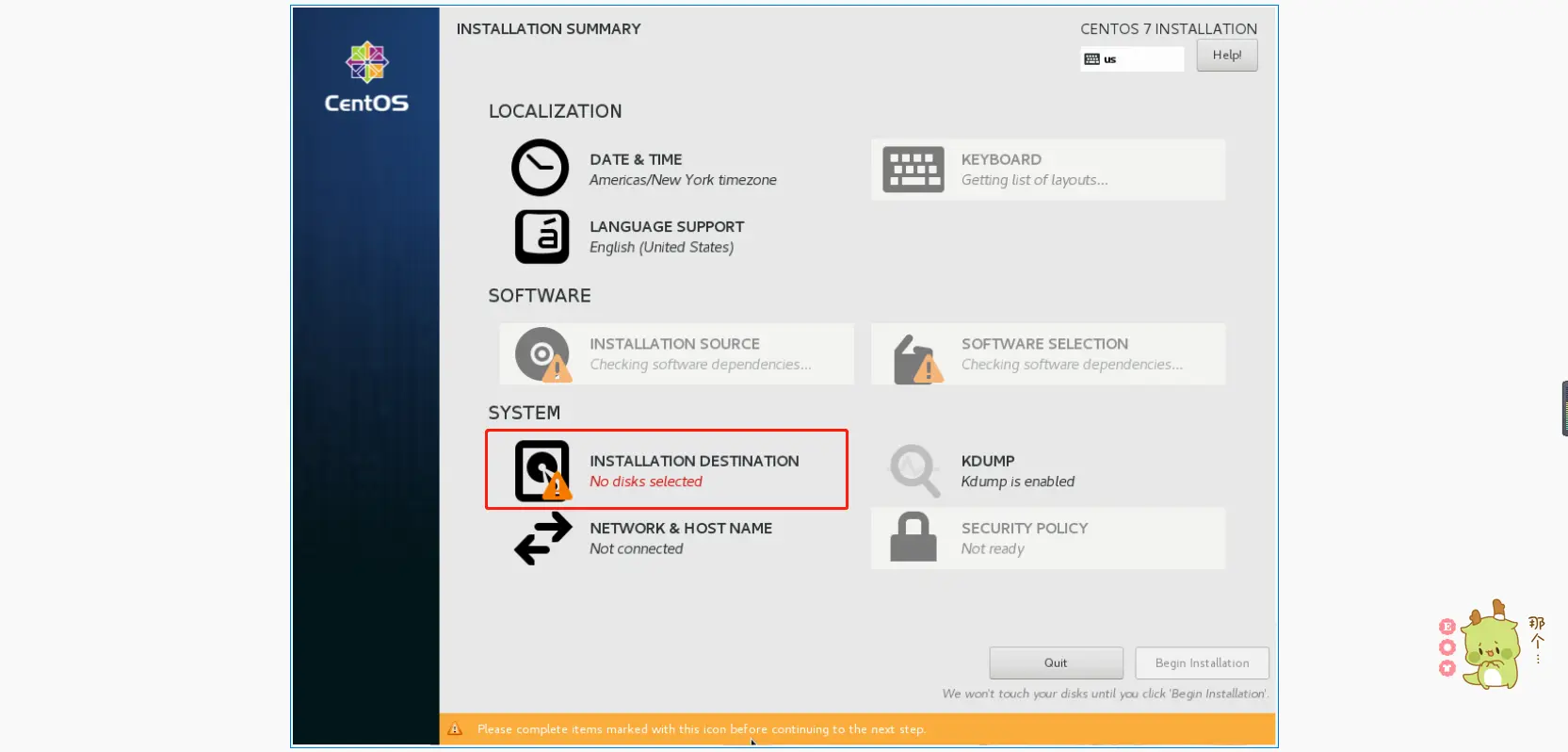Click the CentOS logo in sidebar

tap(366, 77)
